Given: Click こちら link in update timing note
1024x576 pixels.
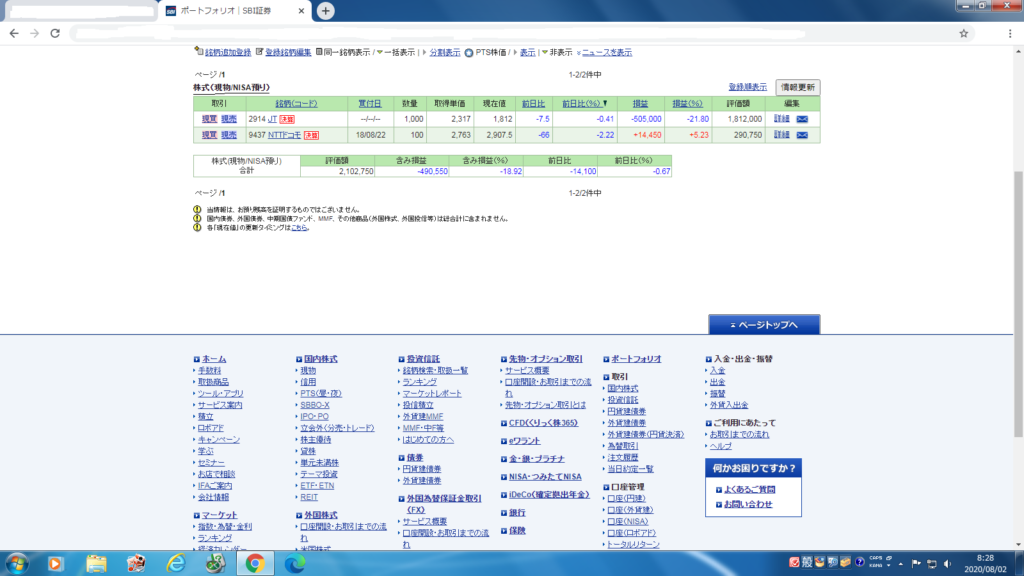Looking at the screenshot, I should coord(299,228).
